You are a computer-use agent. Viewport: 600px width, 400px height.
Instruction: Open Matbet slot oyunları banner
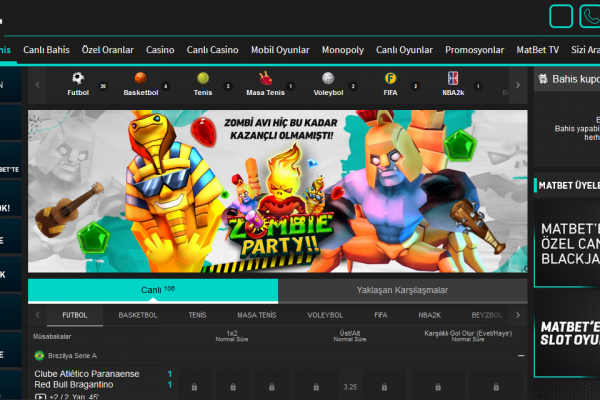click(567, 333)
